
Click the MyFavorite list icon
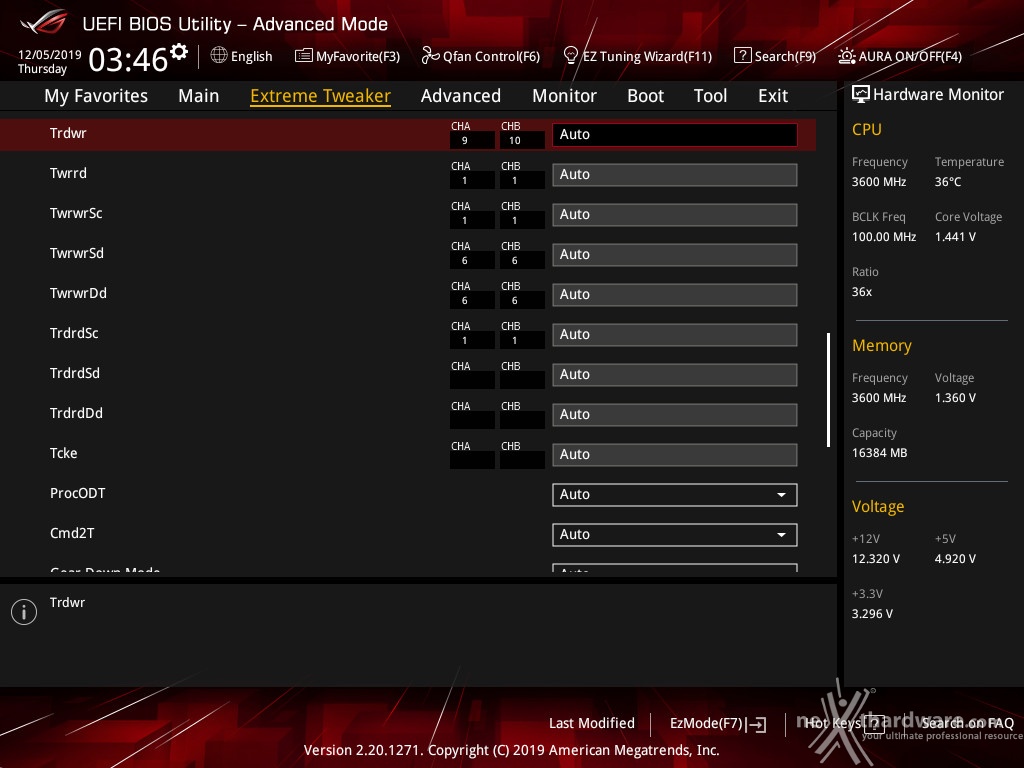(x=304, y=56)
